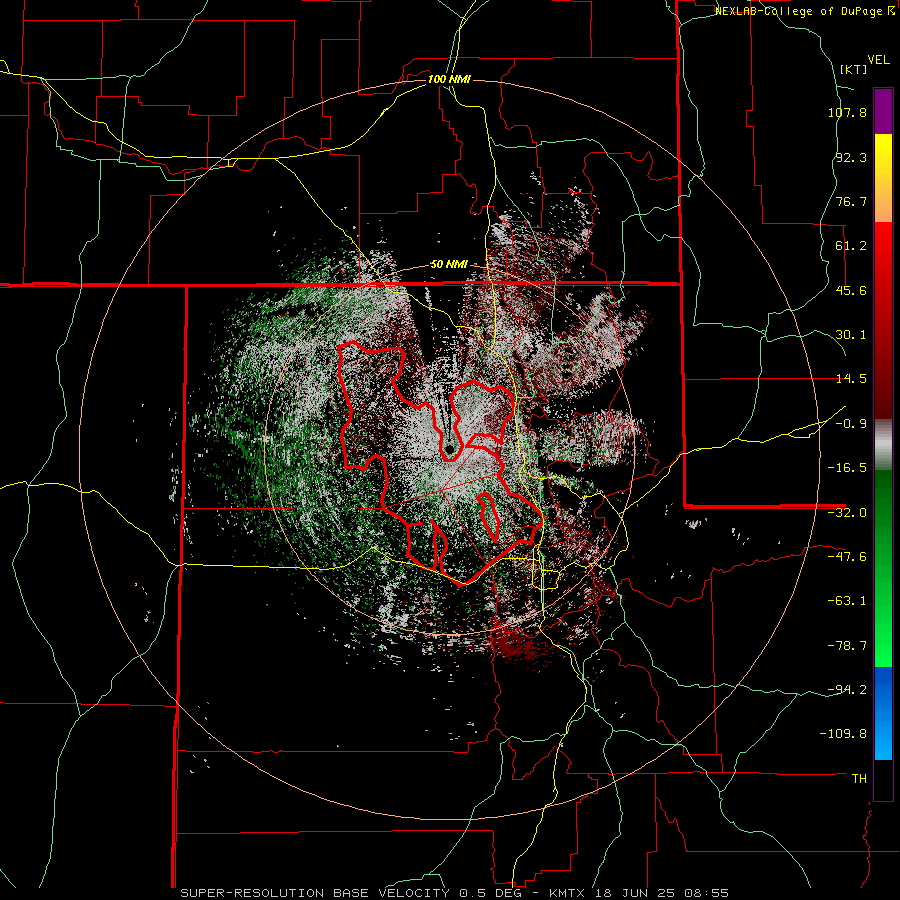Click the KMTX radar site black dot
Viewport: 900px width, 900px height.
449,449
